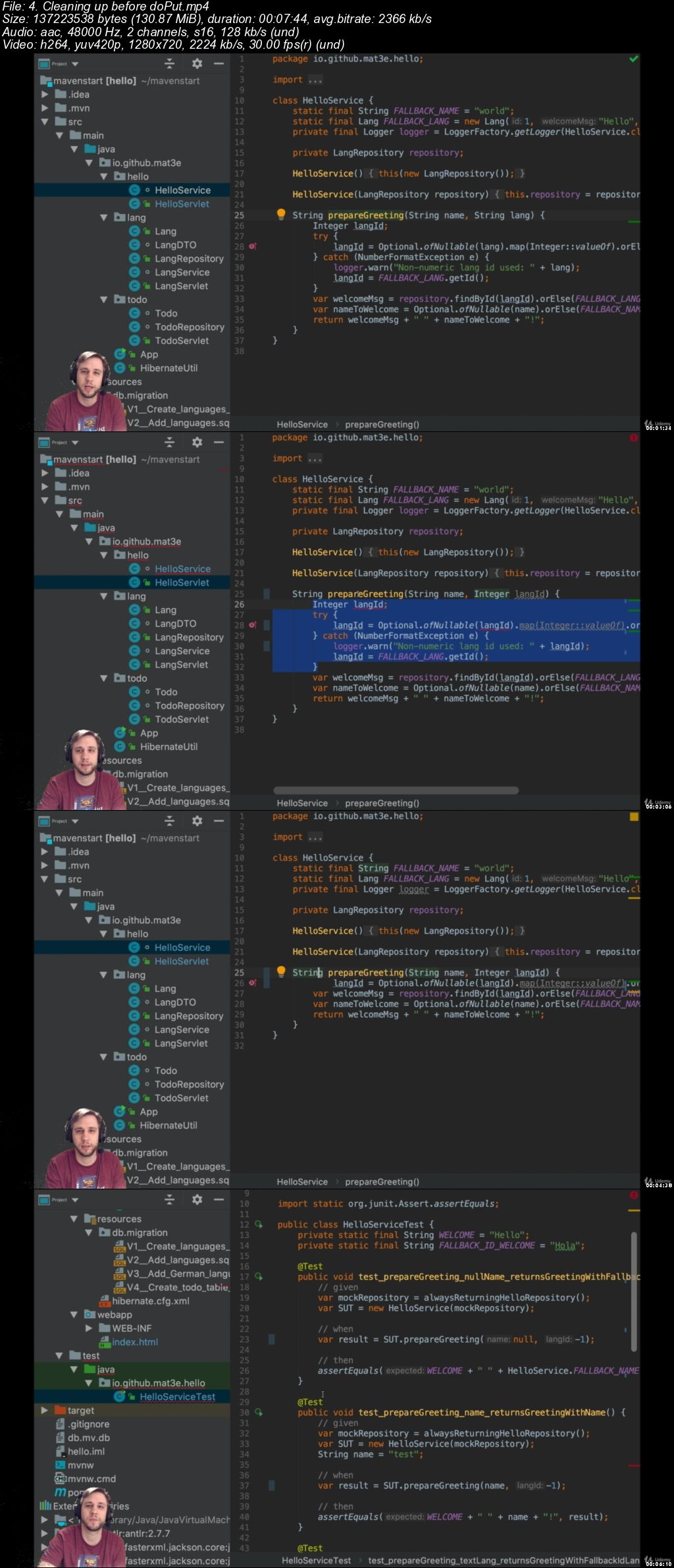This screenshot has height=1568, width=674.
Task: Collapse the webapp folder
Action: click(74, 1314)
